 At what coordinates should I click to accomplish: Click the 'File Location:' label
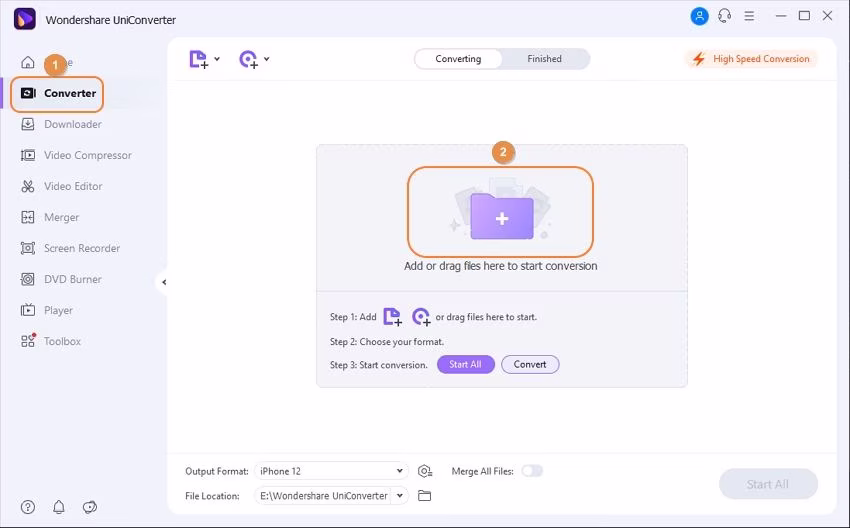pyautogui.click(x=212, y=495)
